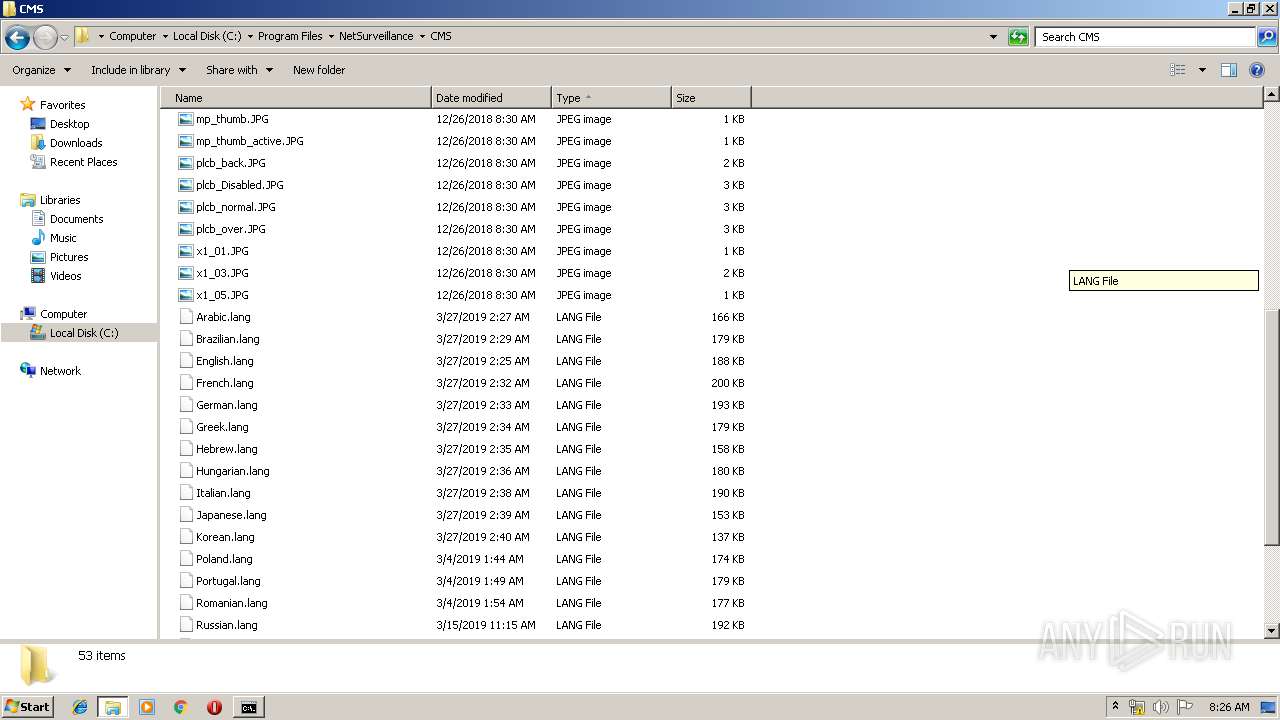Open Recent Places in sidebar
Viewport: 1280px width, 720px height.
[83, 162]
